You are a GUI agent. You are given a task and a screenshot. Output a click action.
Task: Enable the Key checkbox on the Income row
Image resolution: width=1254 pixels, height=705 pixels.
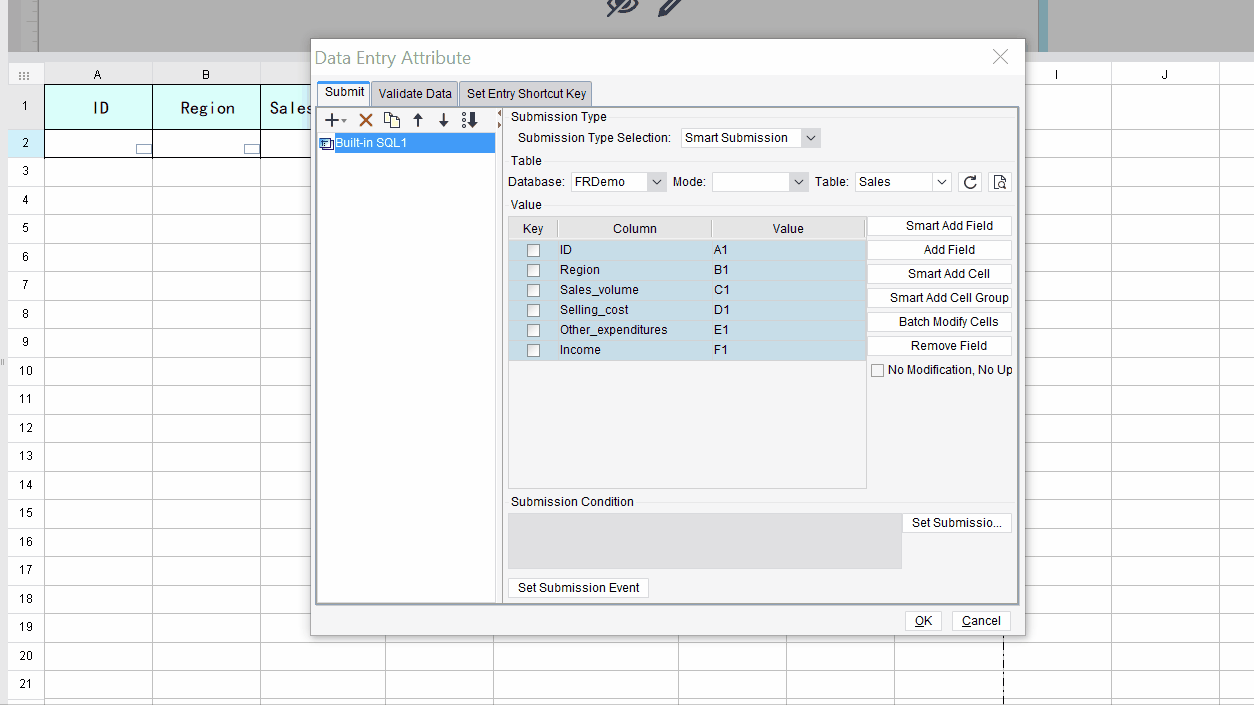coord(533,350)
